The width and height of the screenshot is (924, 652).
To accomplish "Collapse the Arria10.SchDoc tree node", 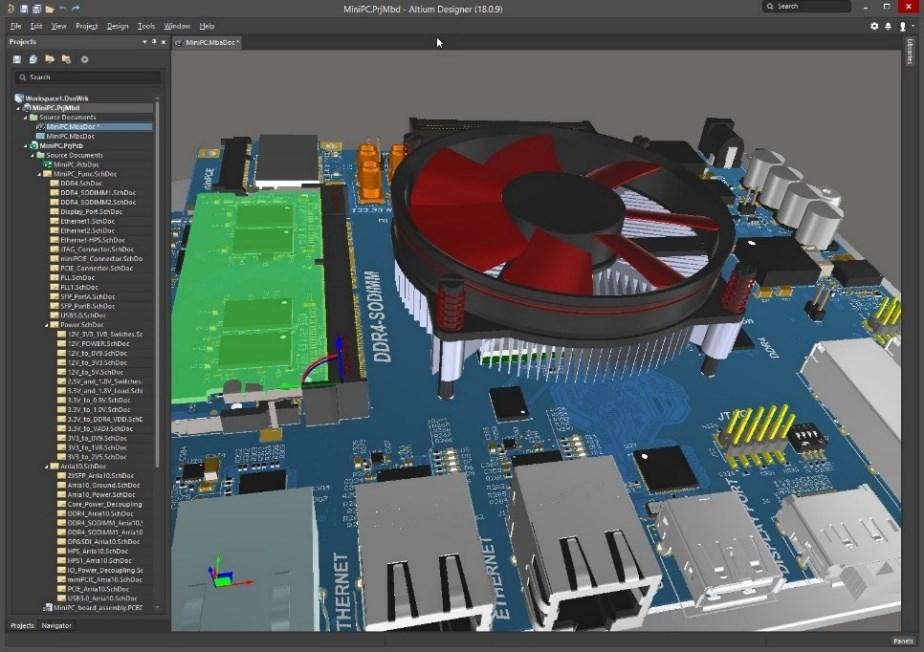I will [47, 466].
